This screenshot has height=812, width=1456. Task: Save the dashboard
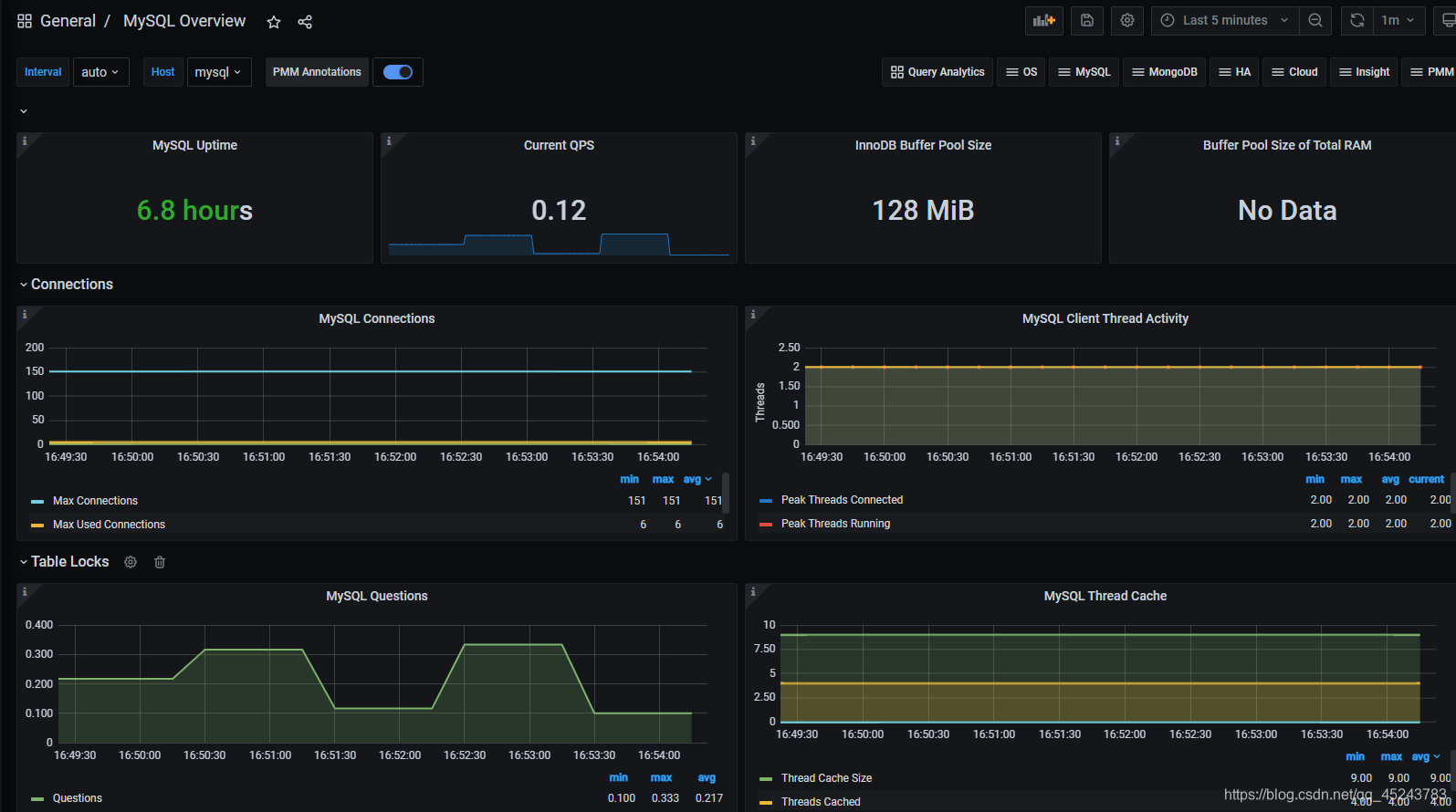pyautogui.click(x=1087, y=20)
